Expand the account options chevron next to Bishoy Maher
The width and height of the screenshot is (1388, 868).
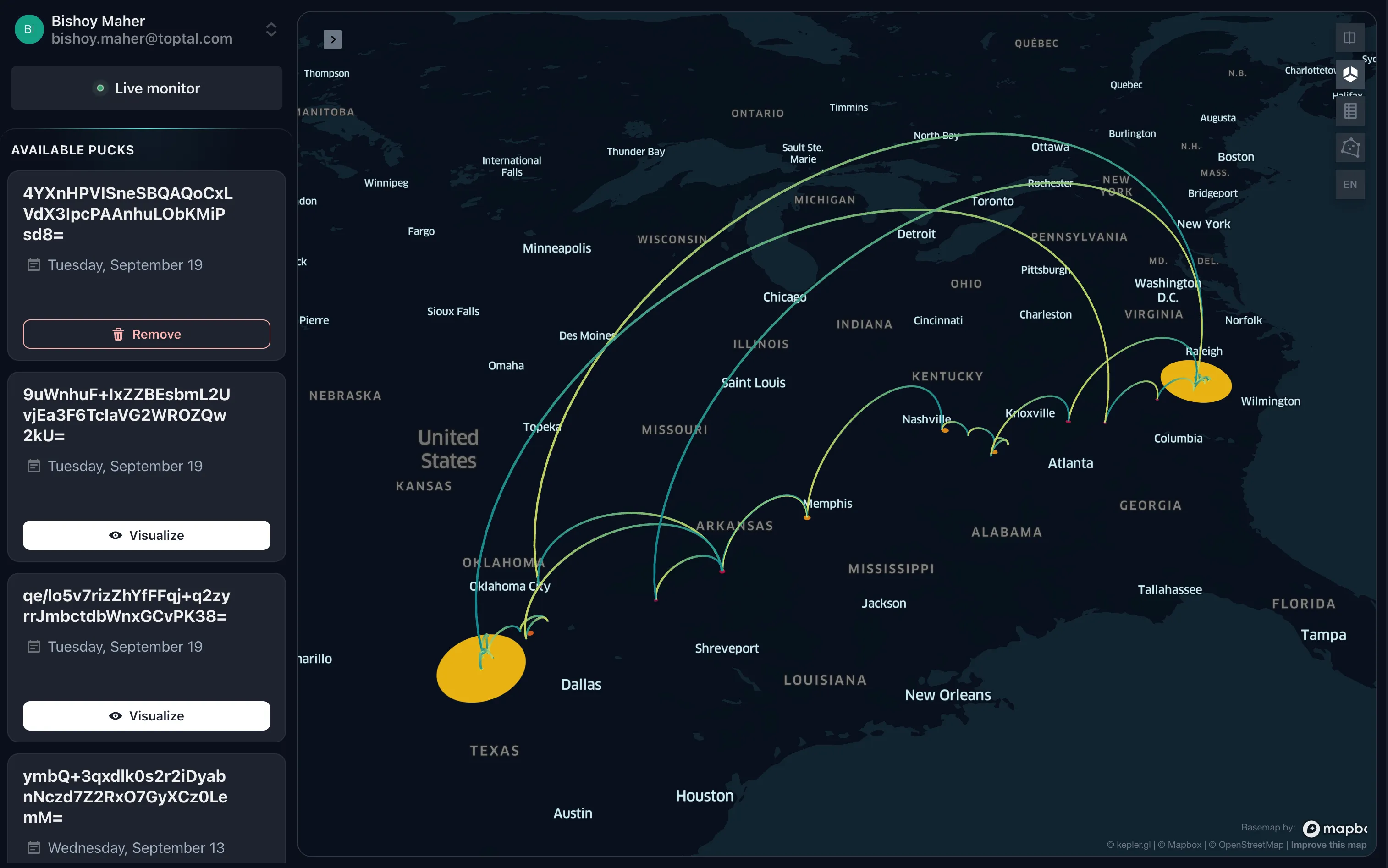pyautogui.click(x=270, y=29)
